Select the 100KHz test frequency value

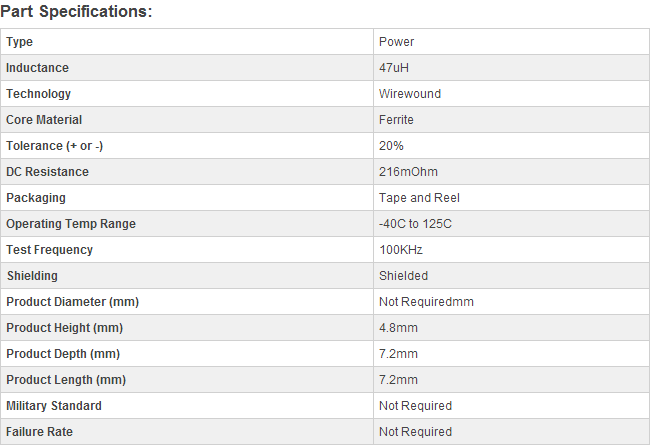(x=401, y=250)
